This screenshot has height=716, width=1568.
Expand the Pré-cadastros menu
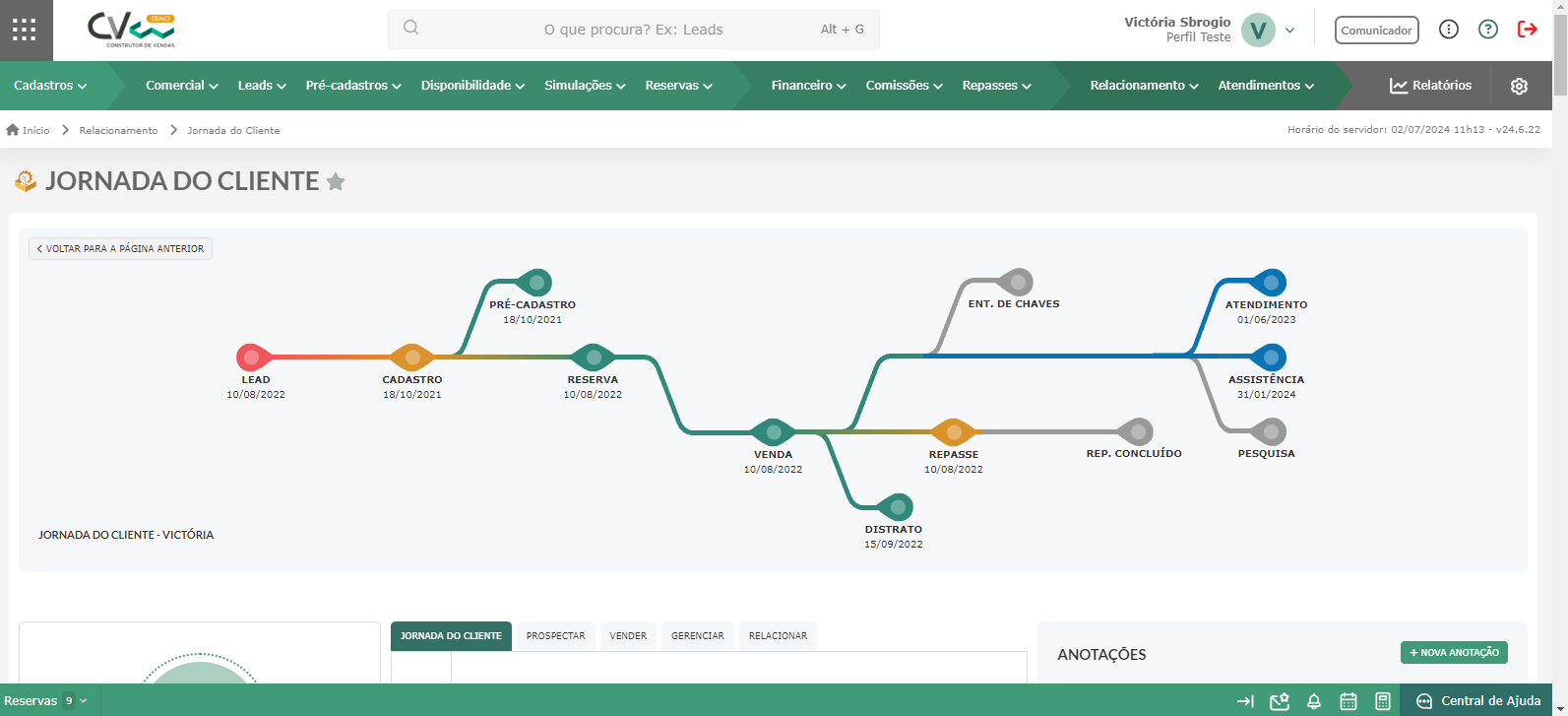353,86
